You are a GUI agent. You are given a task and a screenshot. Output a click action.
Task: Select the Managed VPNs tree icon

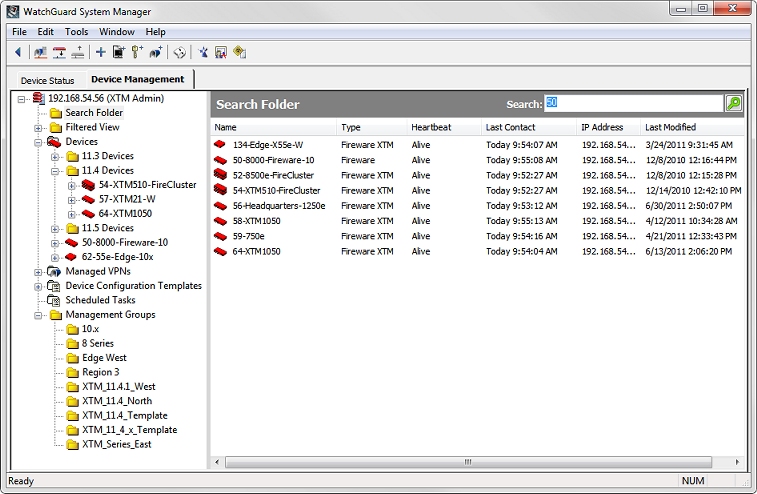coord(54,271)
